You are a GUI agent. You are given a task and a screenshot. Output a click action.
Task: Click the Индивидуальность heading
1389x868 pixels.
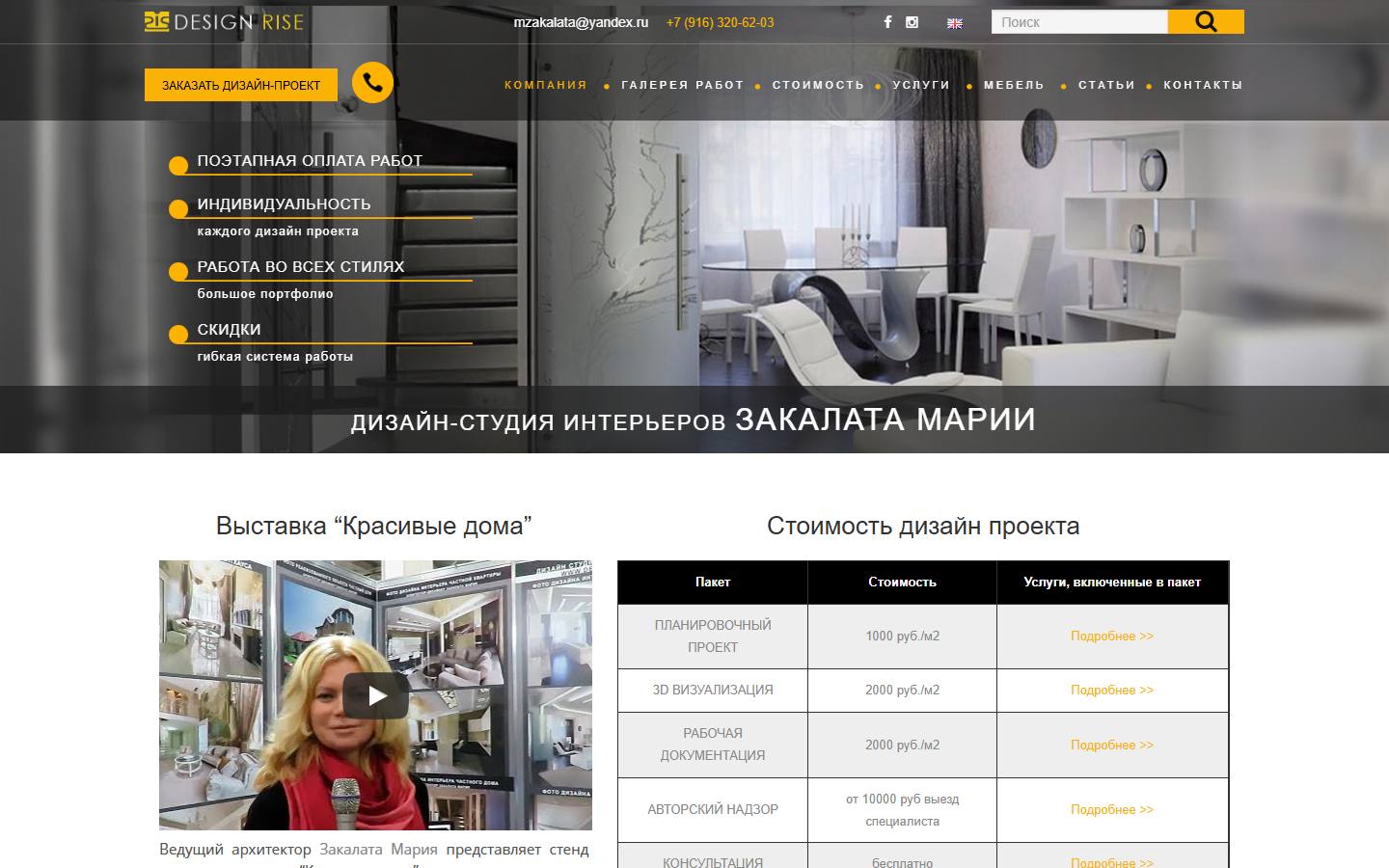pyautogui.click(x=284, y=204)
